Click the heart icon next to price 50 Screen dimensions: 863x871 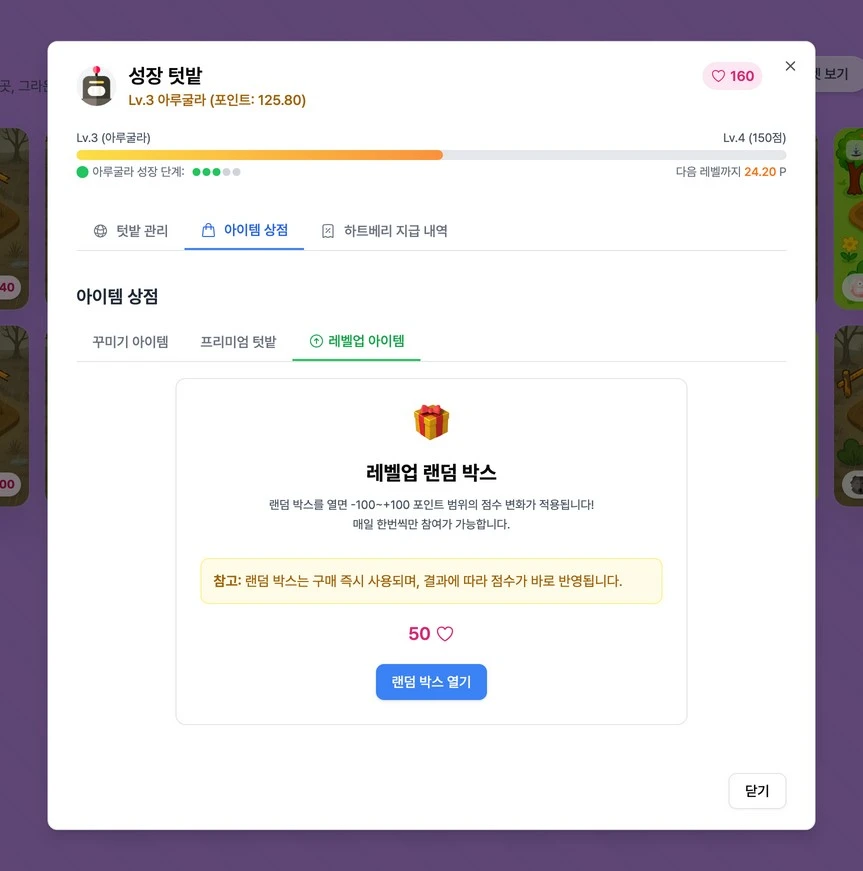coord(445,634)
